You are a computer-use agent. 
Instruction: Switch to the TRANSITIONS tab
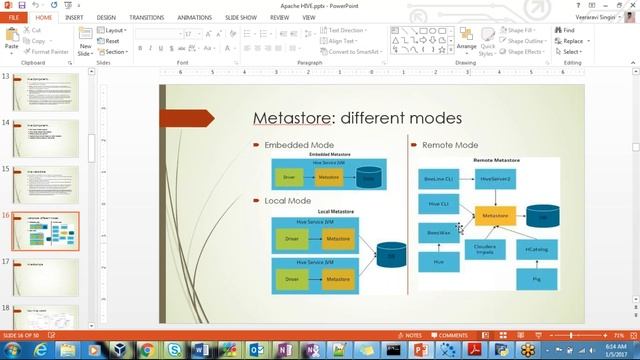pyautogui.click(x=147, y=18)
